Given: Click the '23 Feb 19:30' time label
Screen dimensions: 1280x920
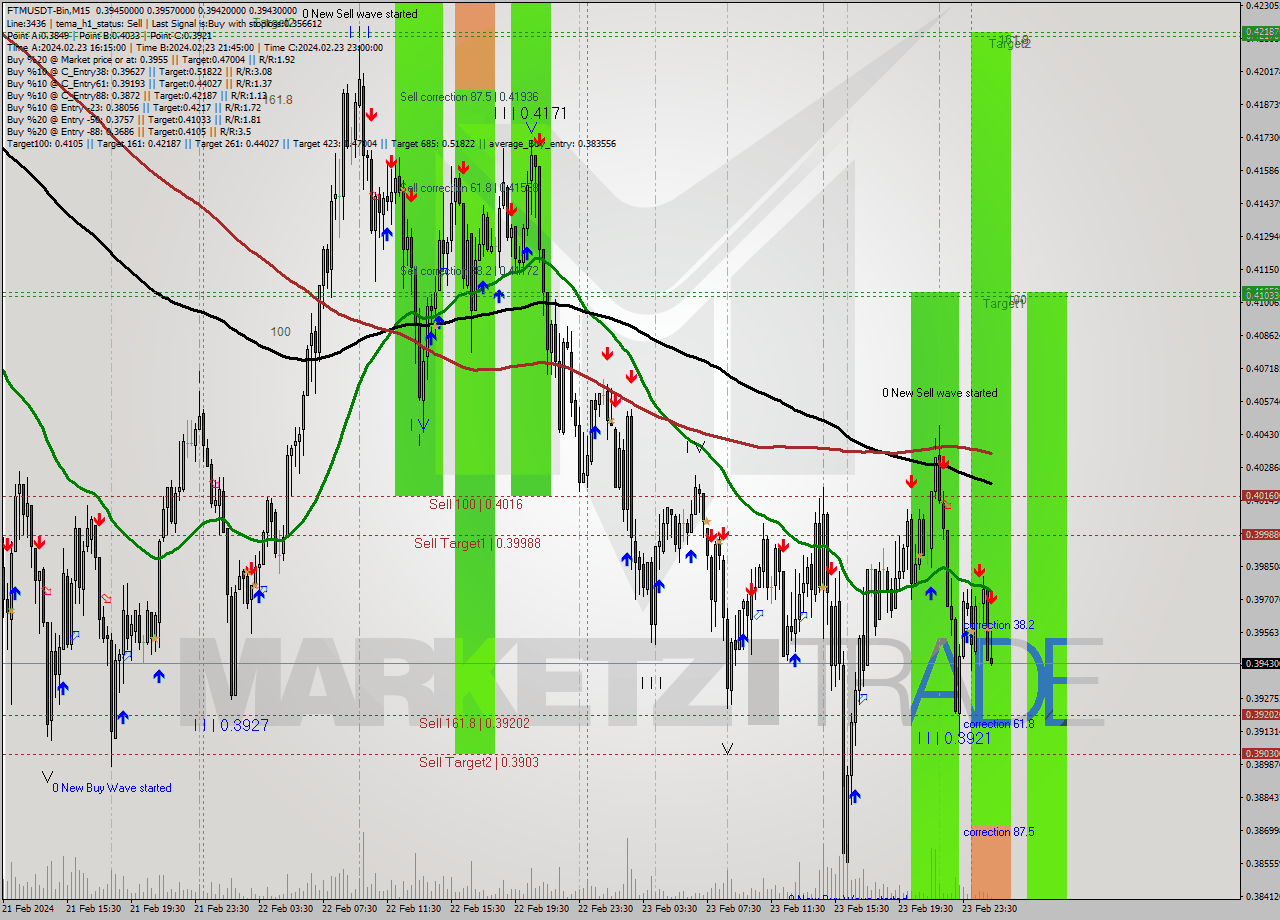Looking at the screenshot, I should 926,909.
